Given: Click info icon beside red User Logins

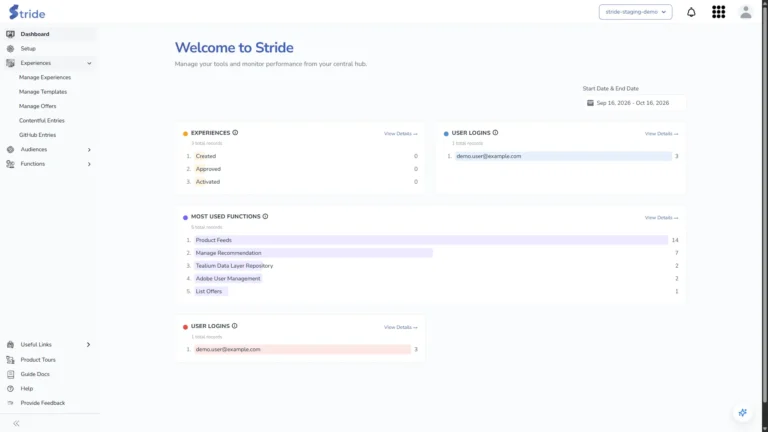Looking at the screenshot, I should click(235, 326).
